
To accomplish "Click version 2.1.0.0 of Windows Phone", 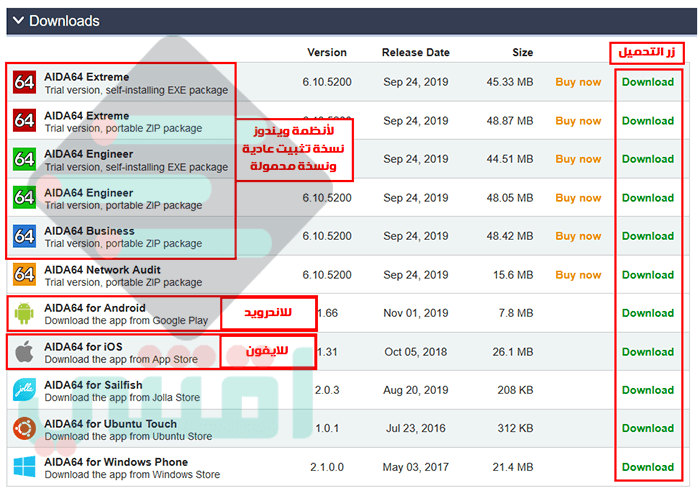I will click(327, 467).
